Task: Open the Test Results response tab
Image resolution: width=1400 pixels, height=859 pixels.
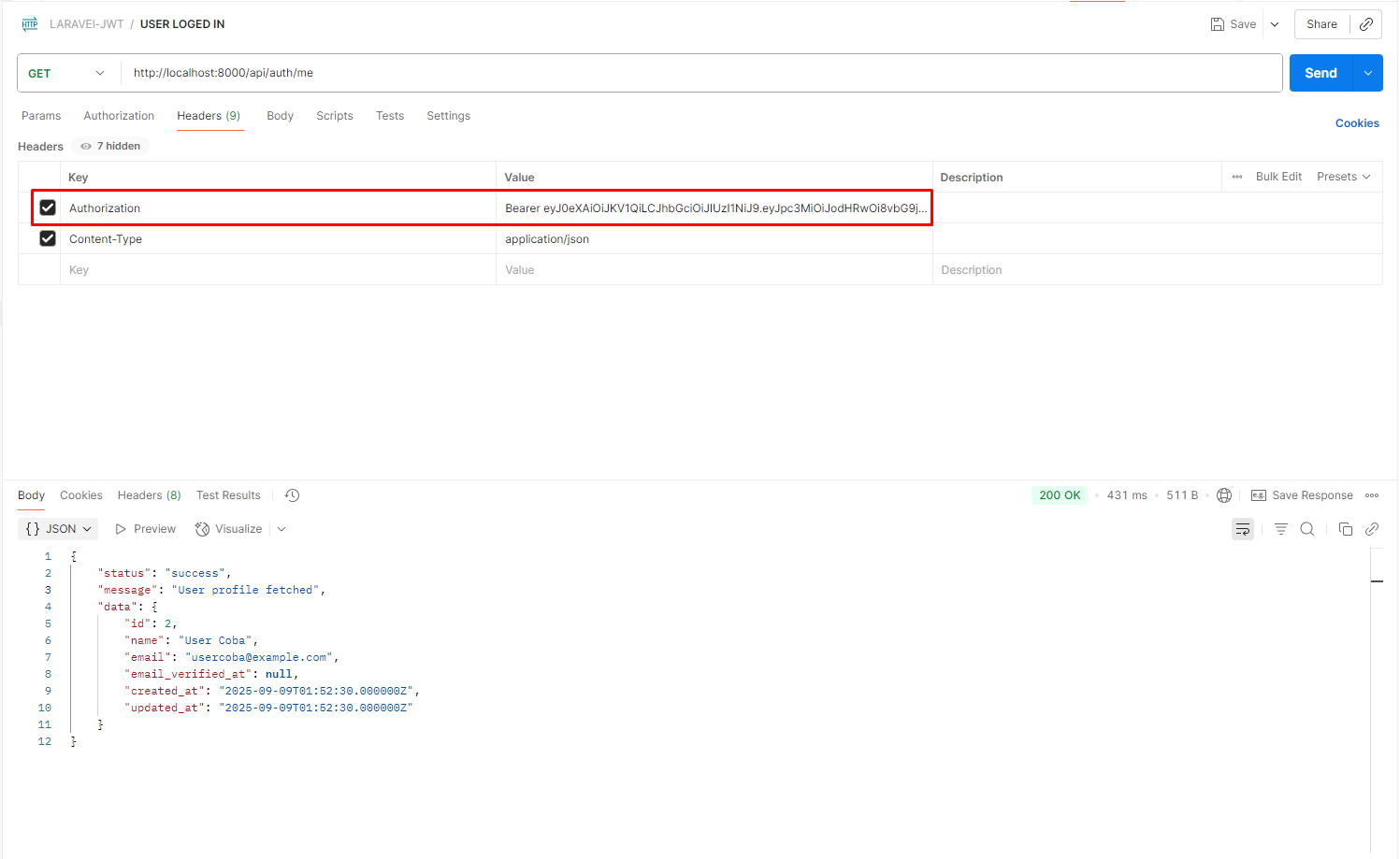Action: [x=228, y=495]
